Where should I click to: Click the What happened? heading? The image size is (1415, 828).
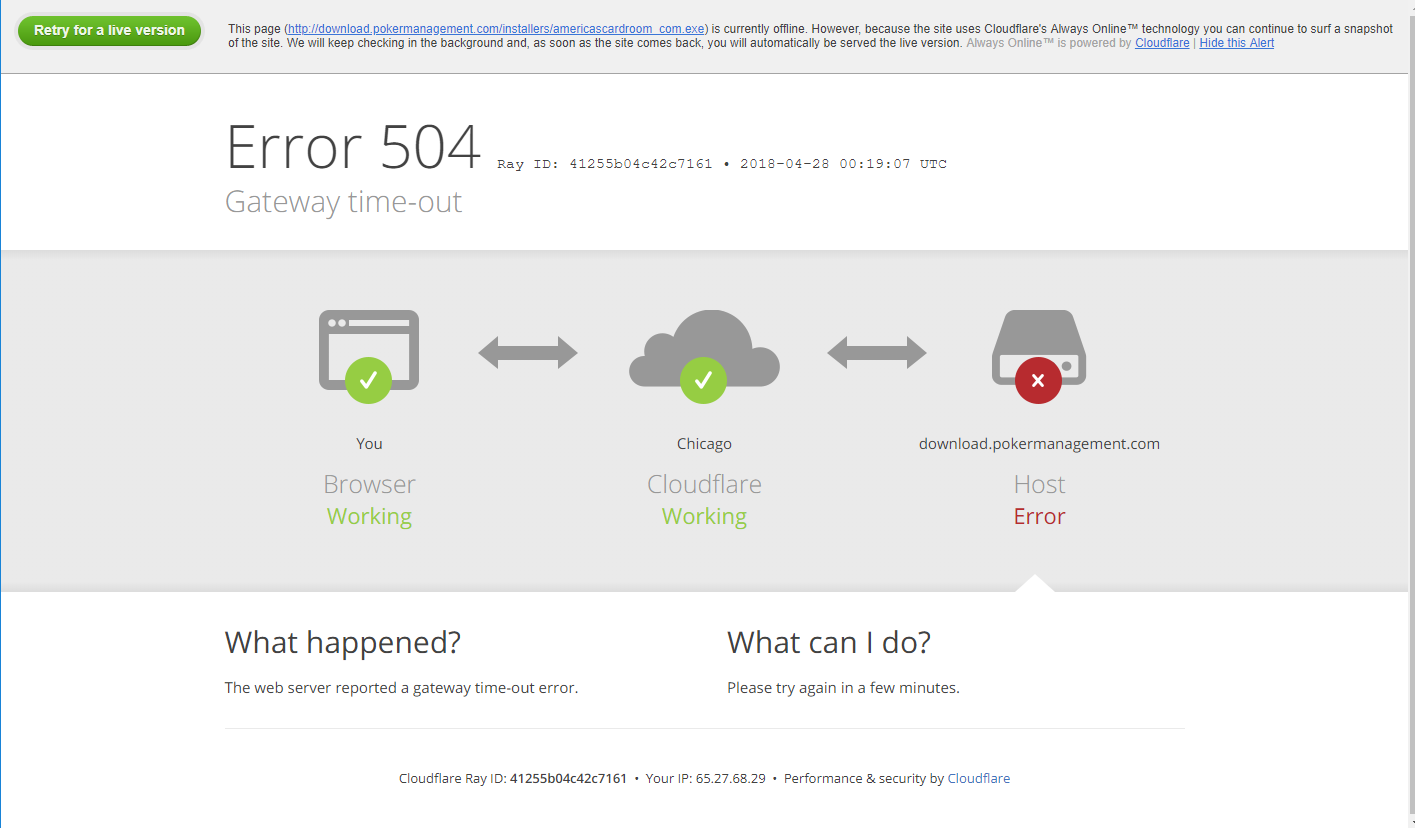(x=343, y=642)
